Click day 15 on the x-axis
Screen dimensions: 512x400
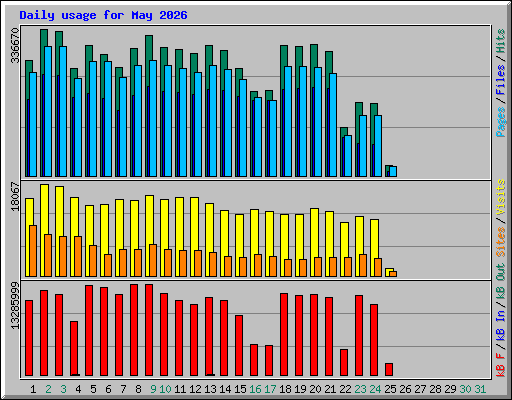coord(240,389)
